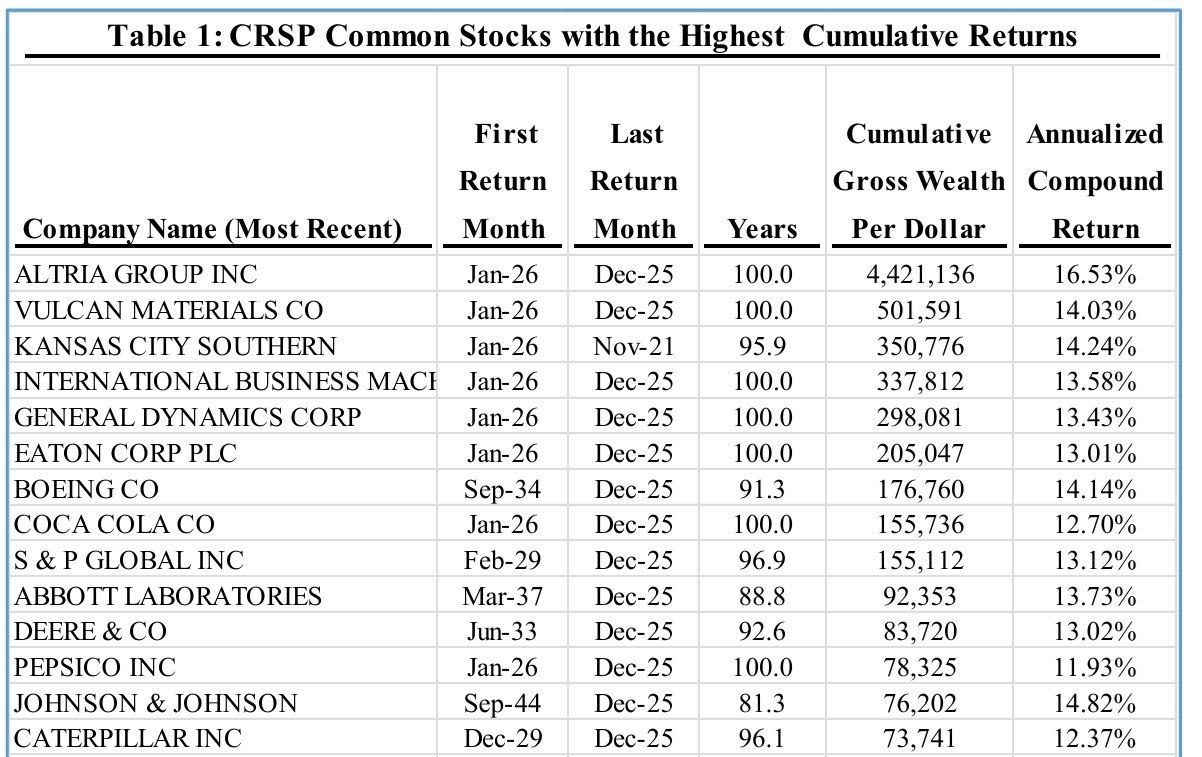Screen dimensions: 1202x757
Task: Select the Years column header
Action: (x=762, y=230)
